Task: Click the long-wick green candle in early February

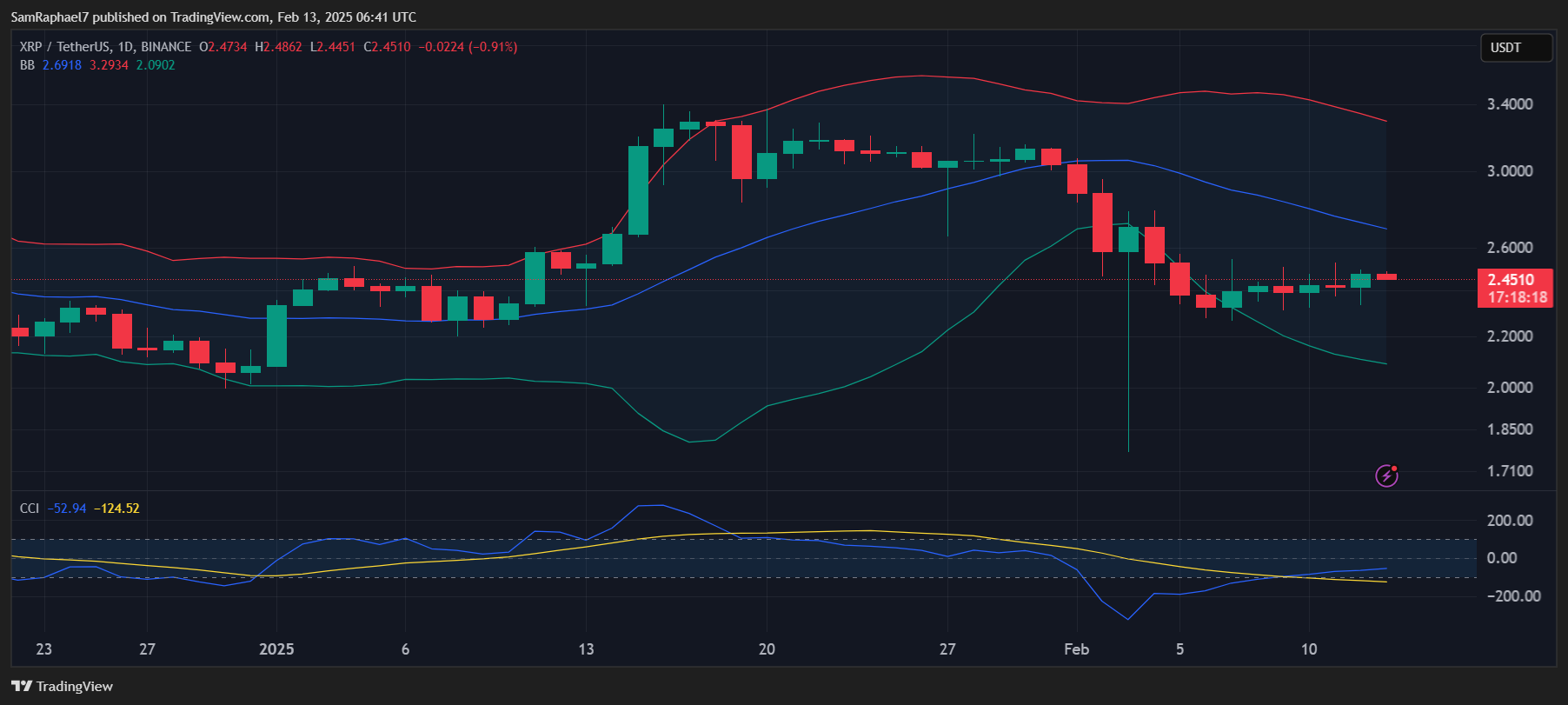Action: [x=1128, y=239]
